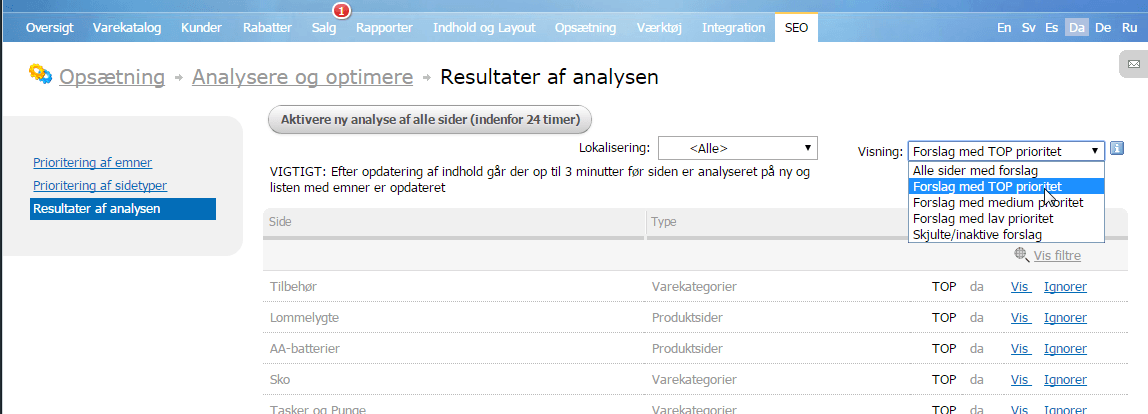Click Aktivere ny analyse af alle sider button
The image size is (1148, 414).
coord(430,119)
